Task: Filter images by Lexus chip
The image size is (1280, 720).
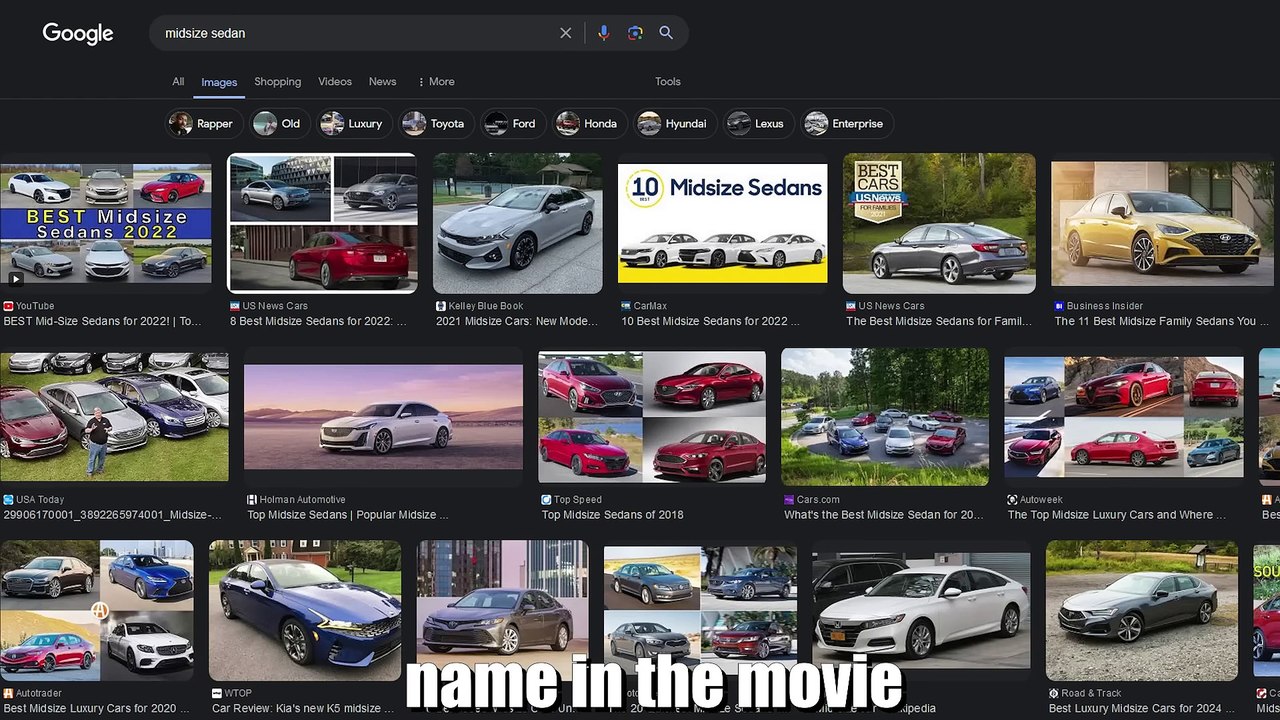Action: coord(758,124)
